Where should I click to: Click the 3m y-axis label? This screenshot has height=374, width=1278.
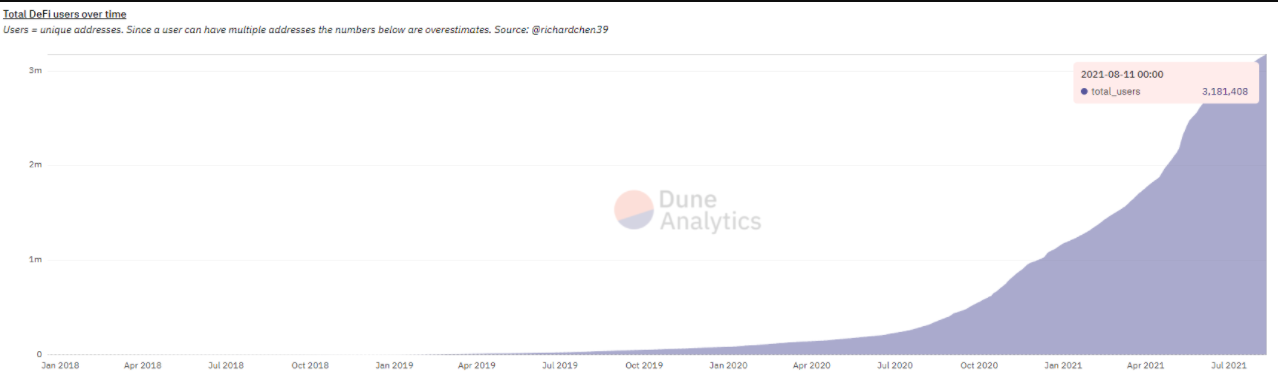pyautogui.click(x=35, y=70)
